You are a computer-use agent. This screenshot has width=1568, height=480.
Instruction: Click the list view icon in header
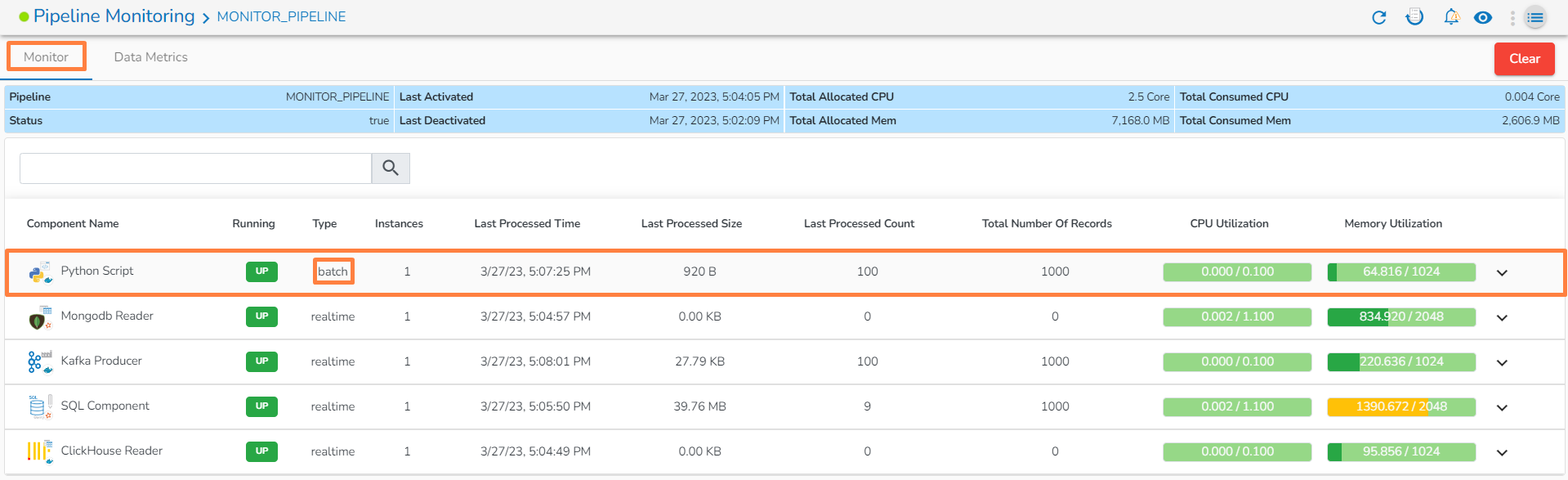1536,17
